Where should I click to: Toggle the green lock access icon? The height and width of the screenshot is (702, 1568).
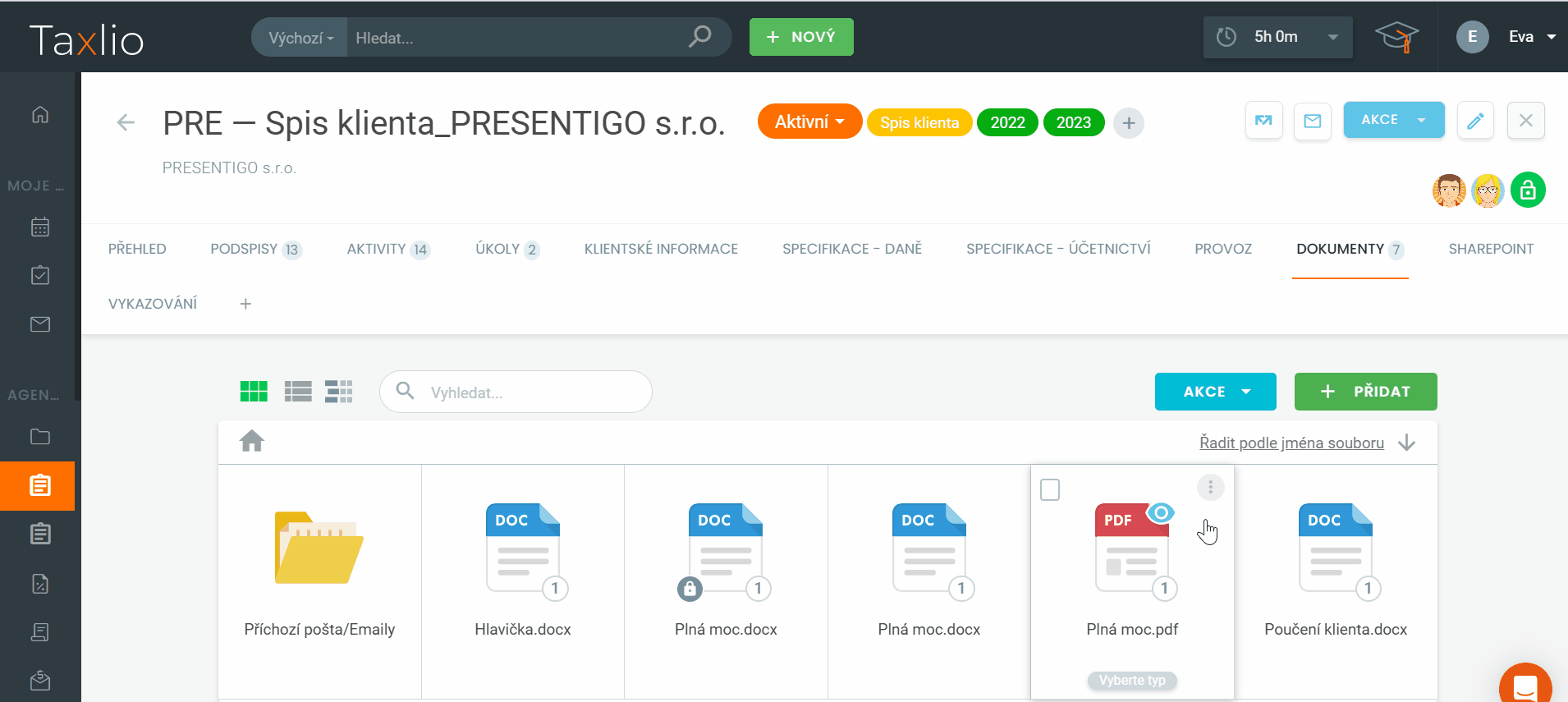[1528, 190]
